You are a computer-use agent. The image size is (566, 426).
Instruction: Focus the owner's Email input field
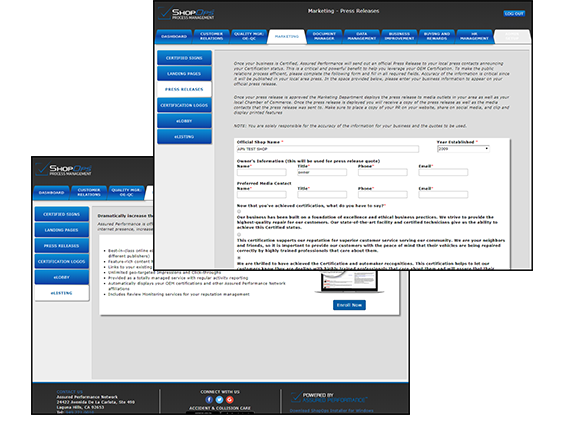click(443, 173)
